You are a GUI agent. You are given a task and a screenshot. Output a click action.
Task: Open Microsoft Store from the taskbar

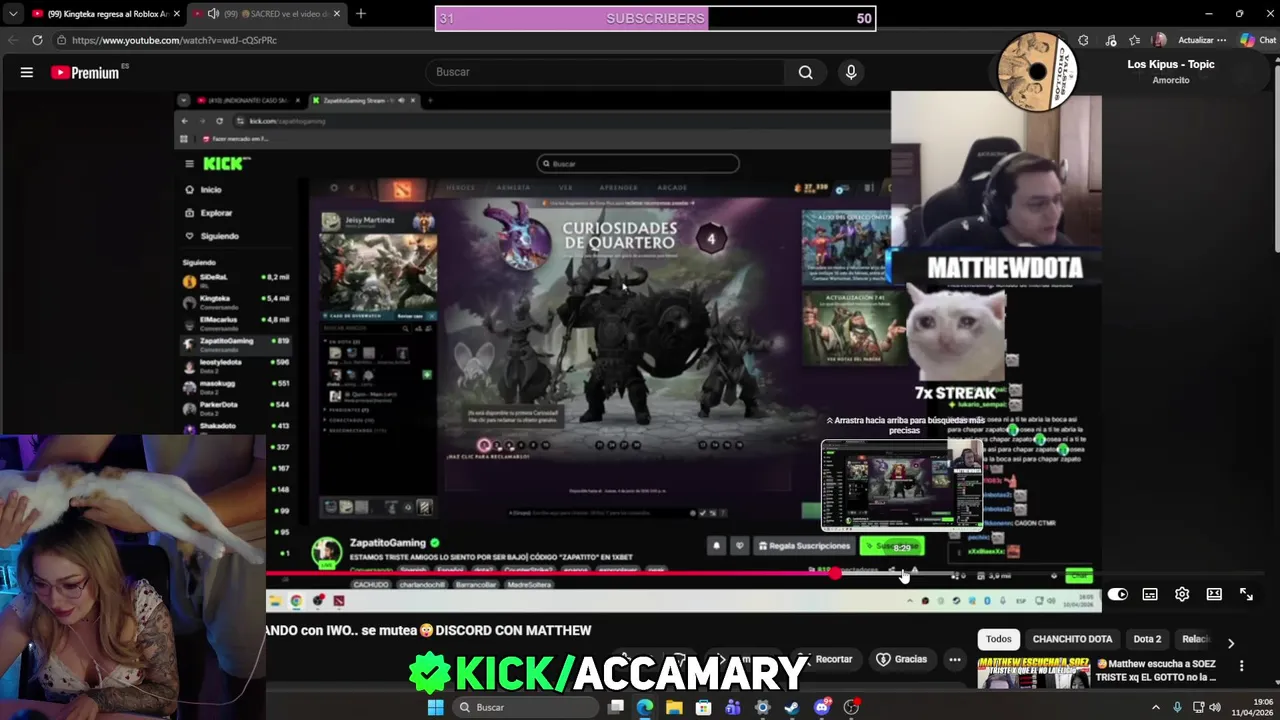704,707
